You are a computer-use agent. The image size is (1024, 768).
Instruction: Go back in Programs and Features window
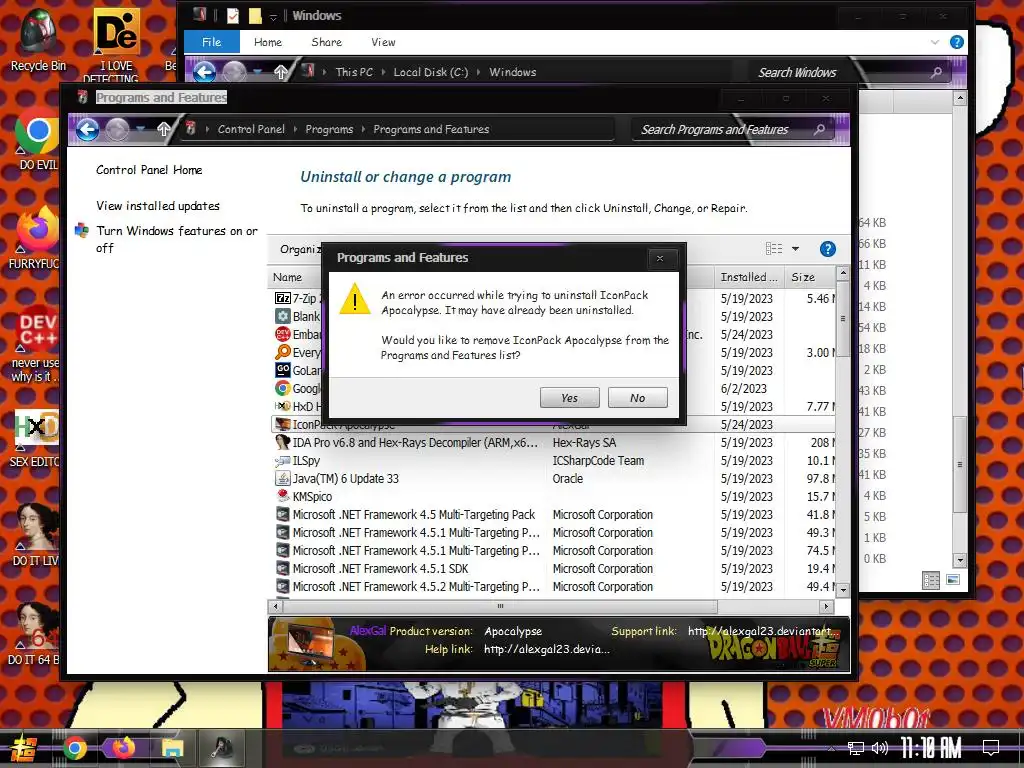pyautogui.click(x=88, y=129)
